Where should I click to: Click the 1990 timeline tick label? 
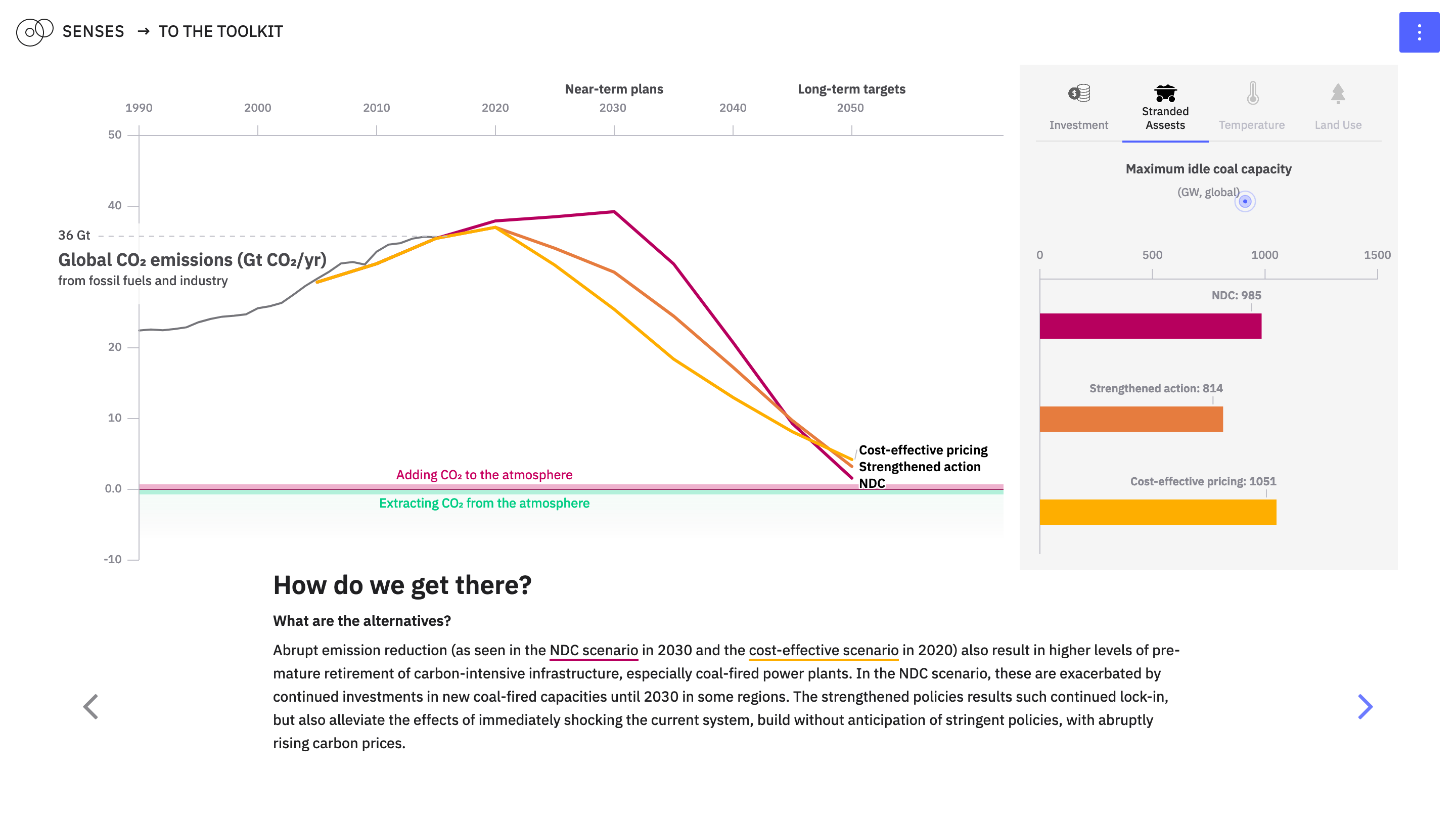pyautogui.click(x=139, y=108)
